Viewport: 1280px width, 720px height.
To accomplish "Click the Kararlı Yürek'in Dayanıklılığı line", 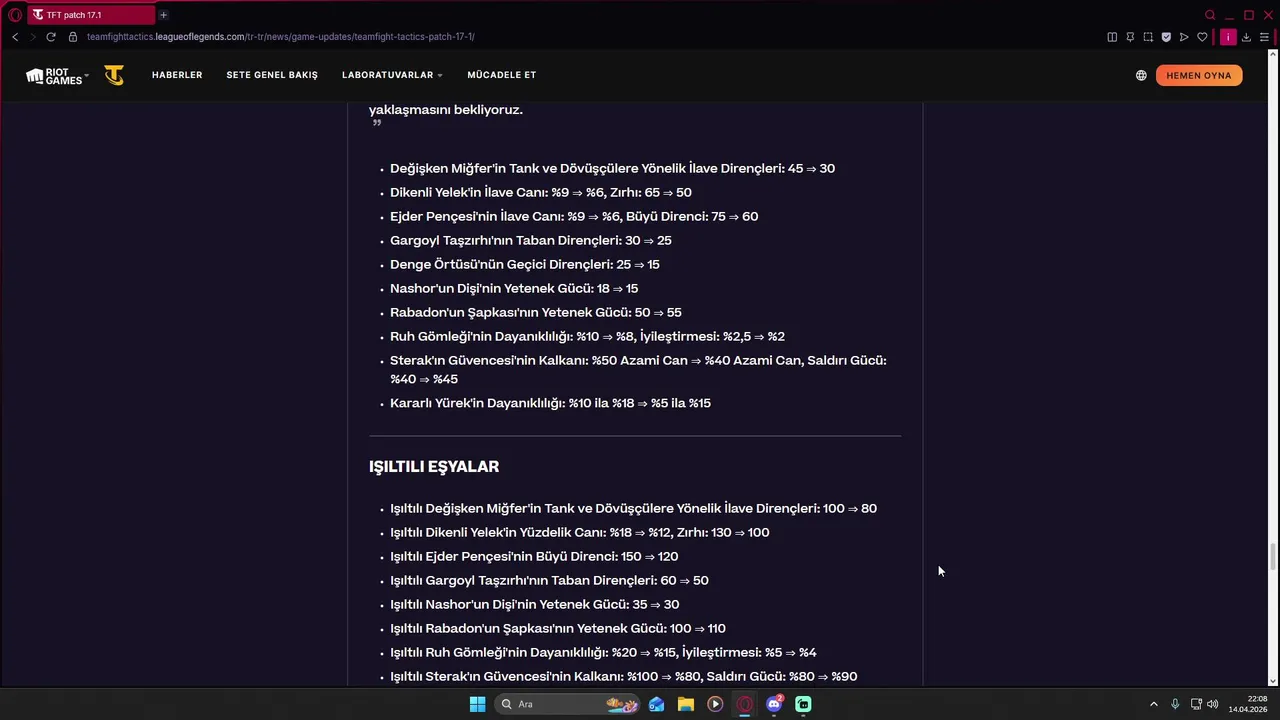I will tap(550, 404).
